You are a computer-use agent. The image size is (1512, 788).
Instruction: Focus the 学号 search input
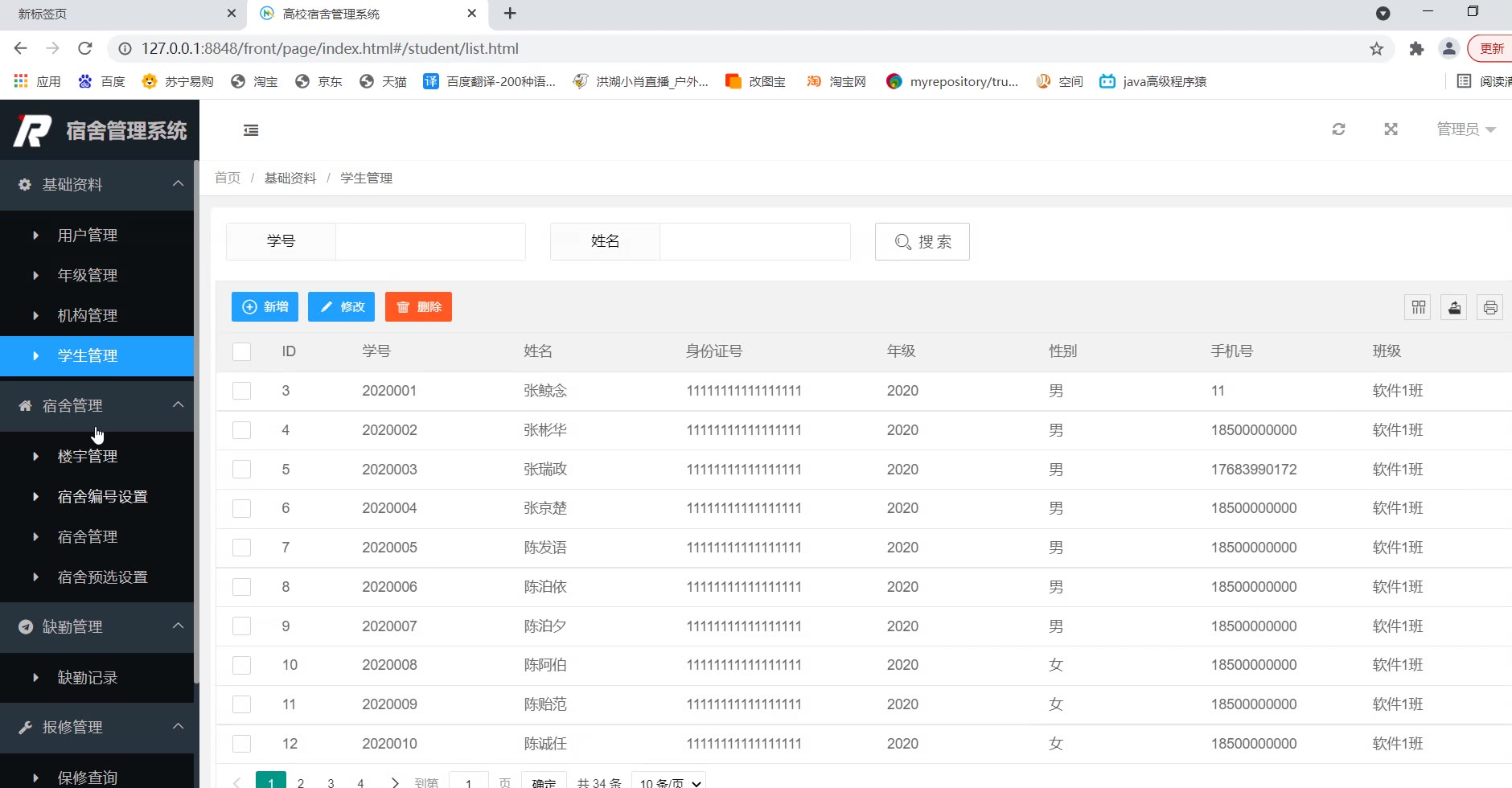pos(430,241)
